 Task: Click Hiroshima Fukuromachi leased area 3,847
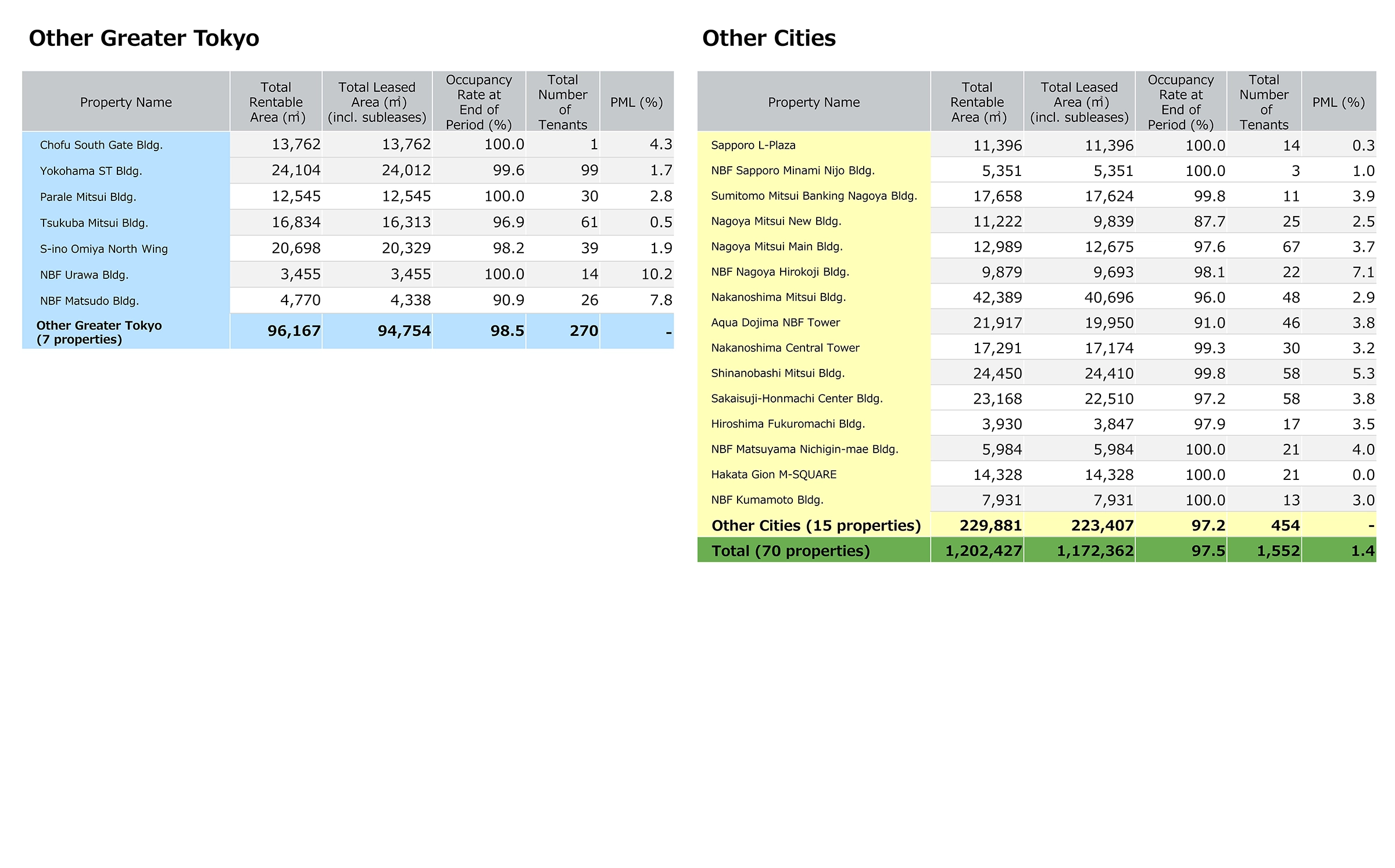pos(1114,424)
